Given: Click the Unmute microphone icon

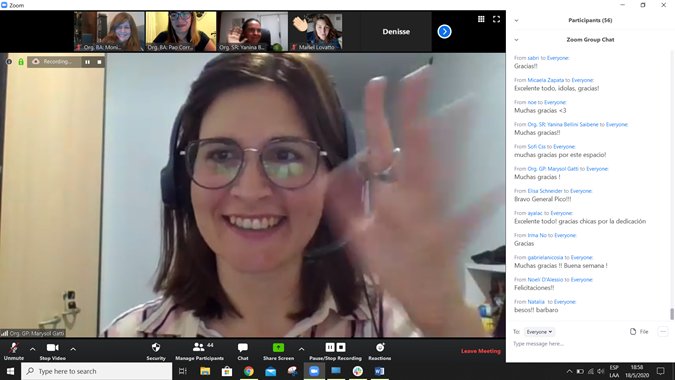Looking at the screenshot, I should (x=14, y=347).
